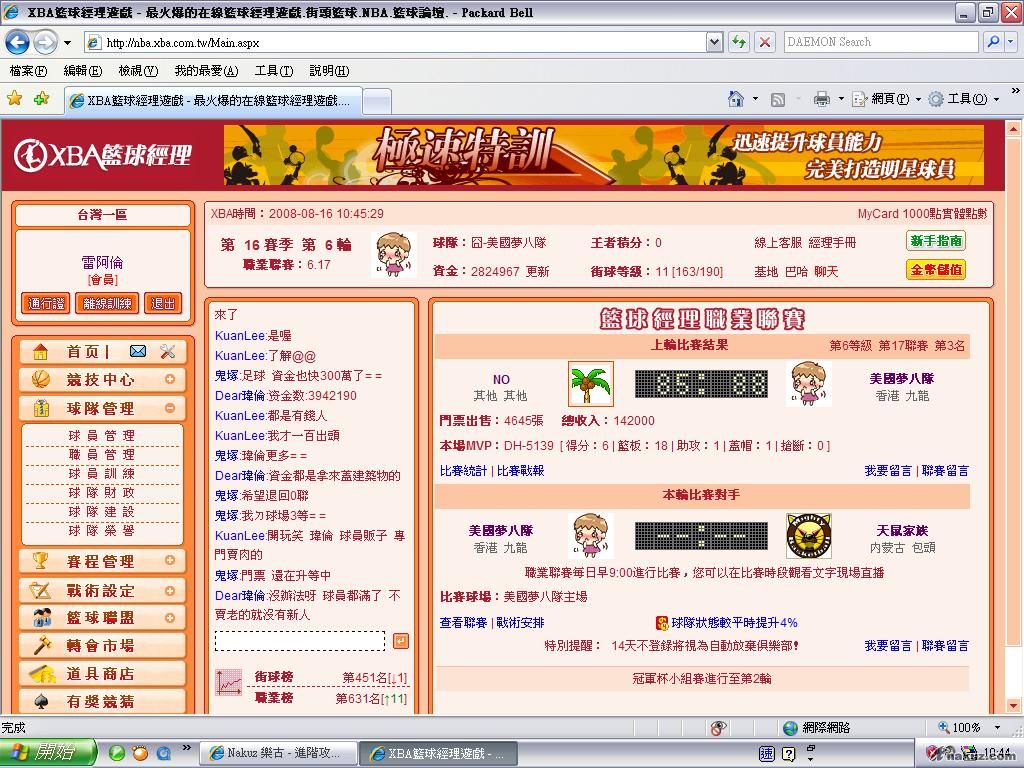Viewport: 1024px width, 768px height.
Task: Open the 檢視(V) menu
Action: pyautogui.click(x=138, y=71)
